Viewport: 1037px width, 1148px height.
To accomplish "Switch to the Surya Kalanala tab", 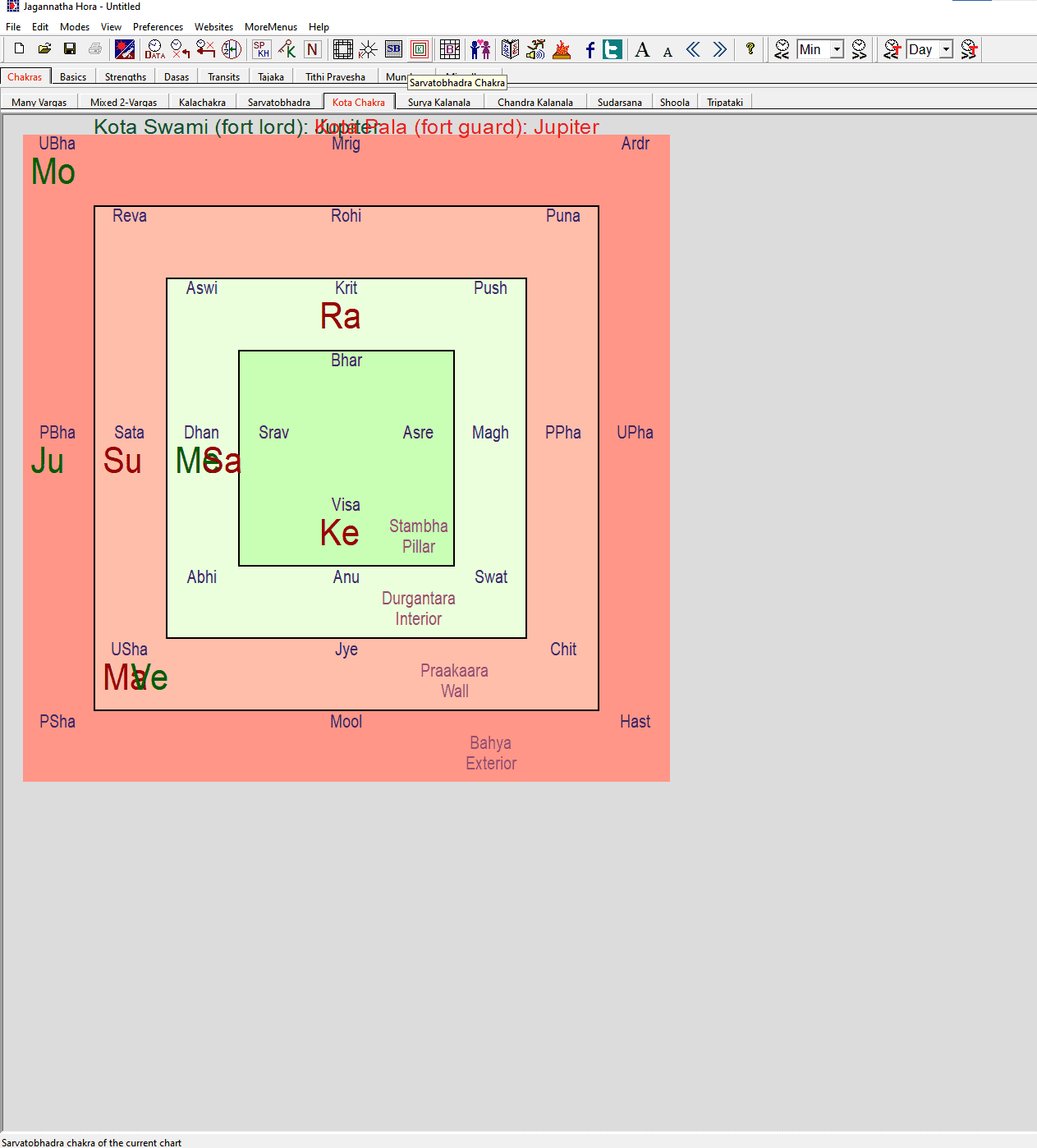I will (x=439, y=102).
